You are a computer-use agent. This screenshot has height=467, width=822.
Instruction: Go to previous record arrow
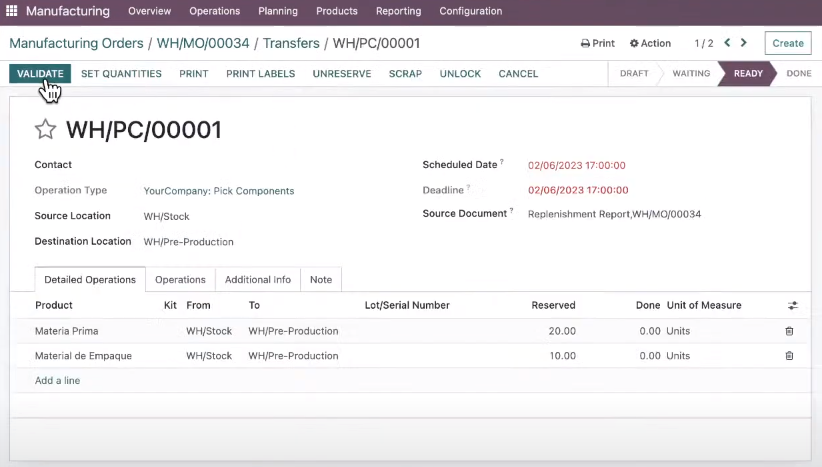point(727,43)
